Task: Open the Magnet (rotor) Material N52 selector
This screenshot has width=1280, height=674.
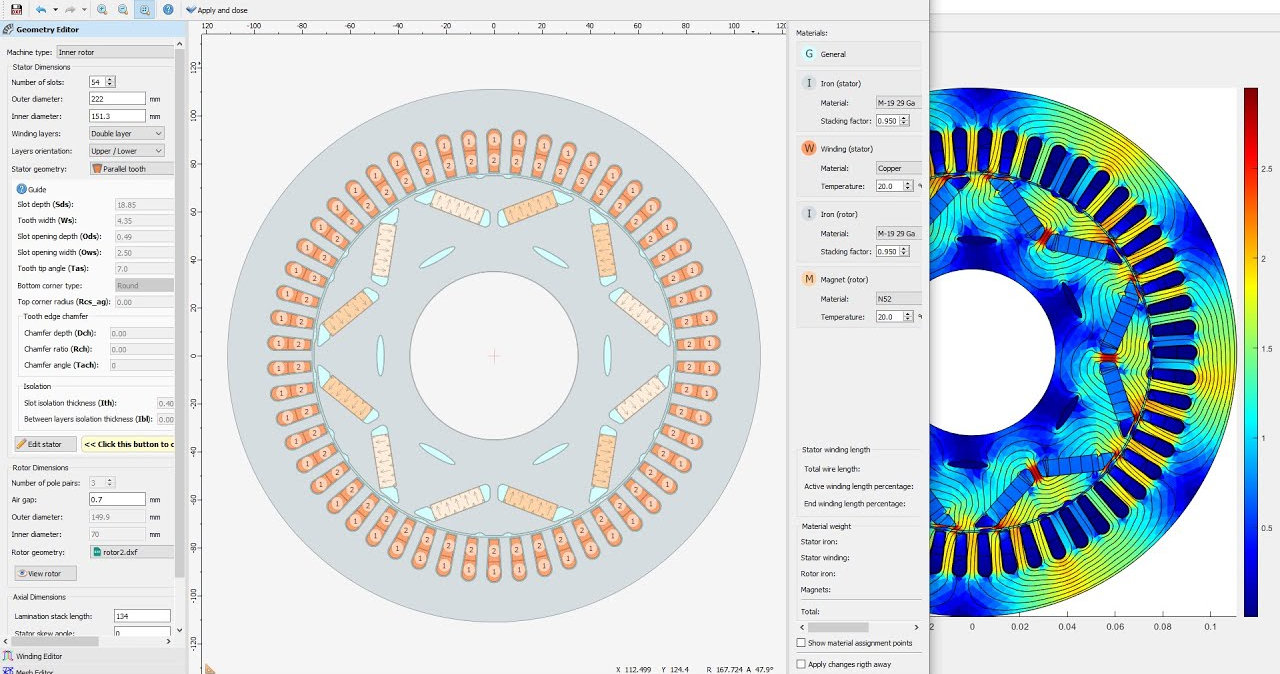Action: [x=898, y=299]
